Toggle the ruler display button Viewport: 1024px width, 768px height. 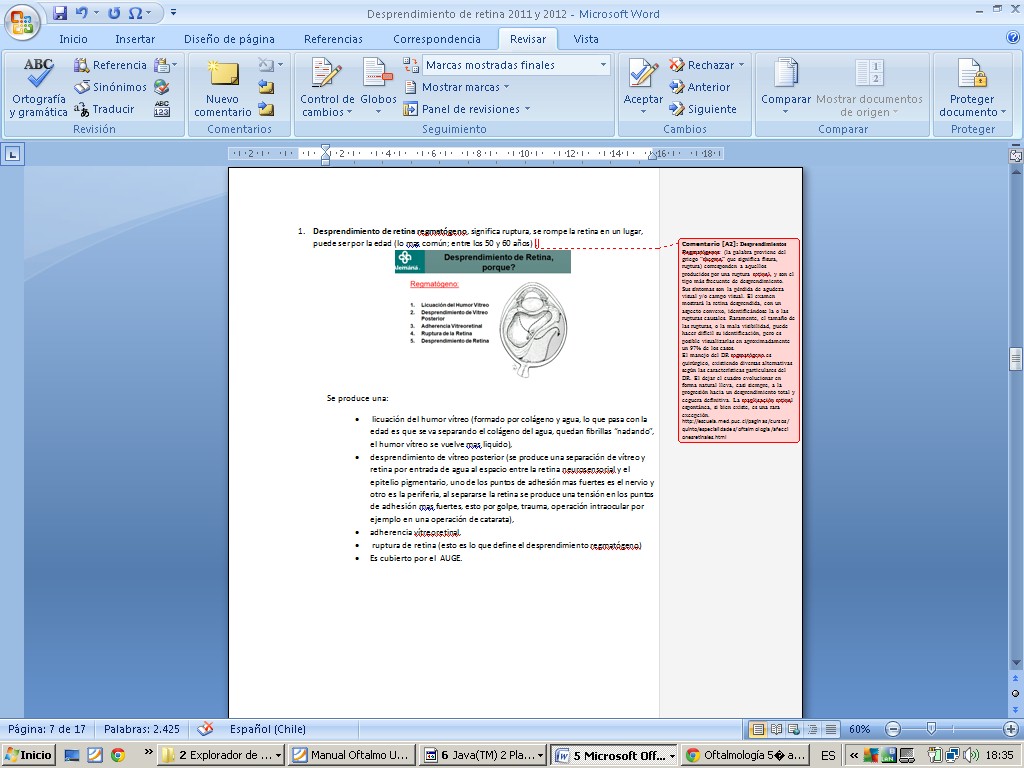pos(1015,155)
